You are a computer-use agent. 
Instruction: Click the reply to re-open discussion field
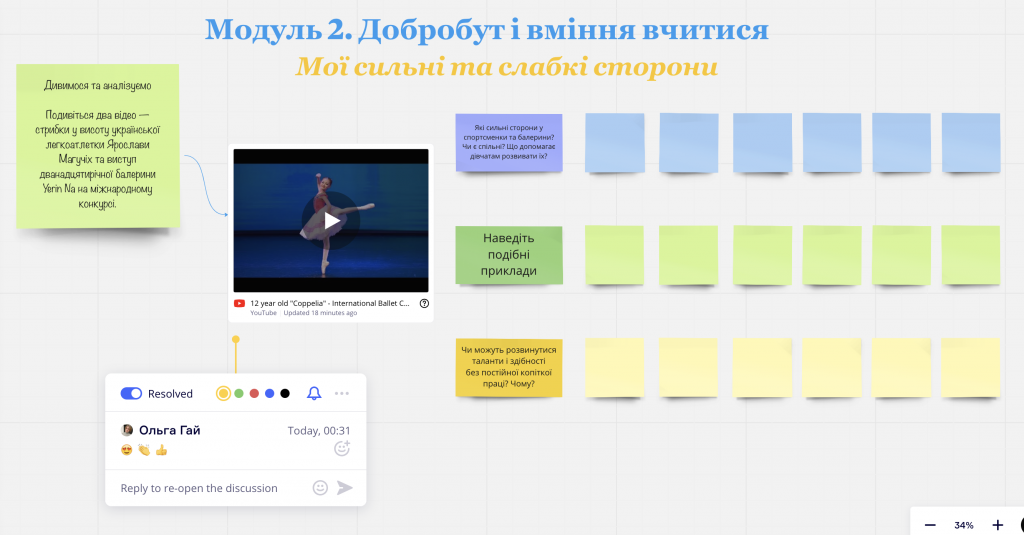click(x=199, y=488)
